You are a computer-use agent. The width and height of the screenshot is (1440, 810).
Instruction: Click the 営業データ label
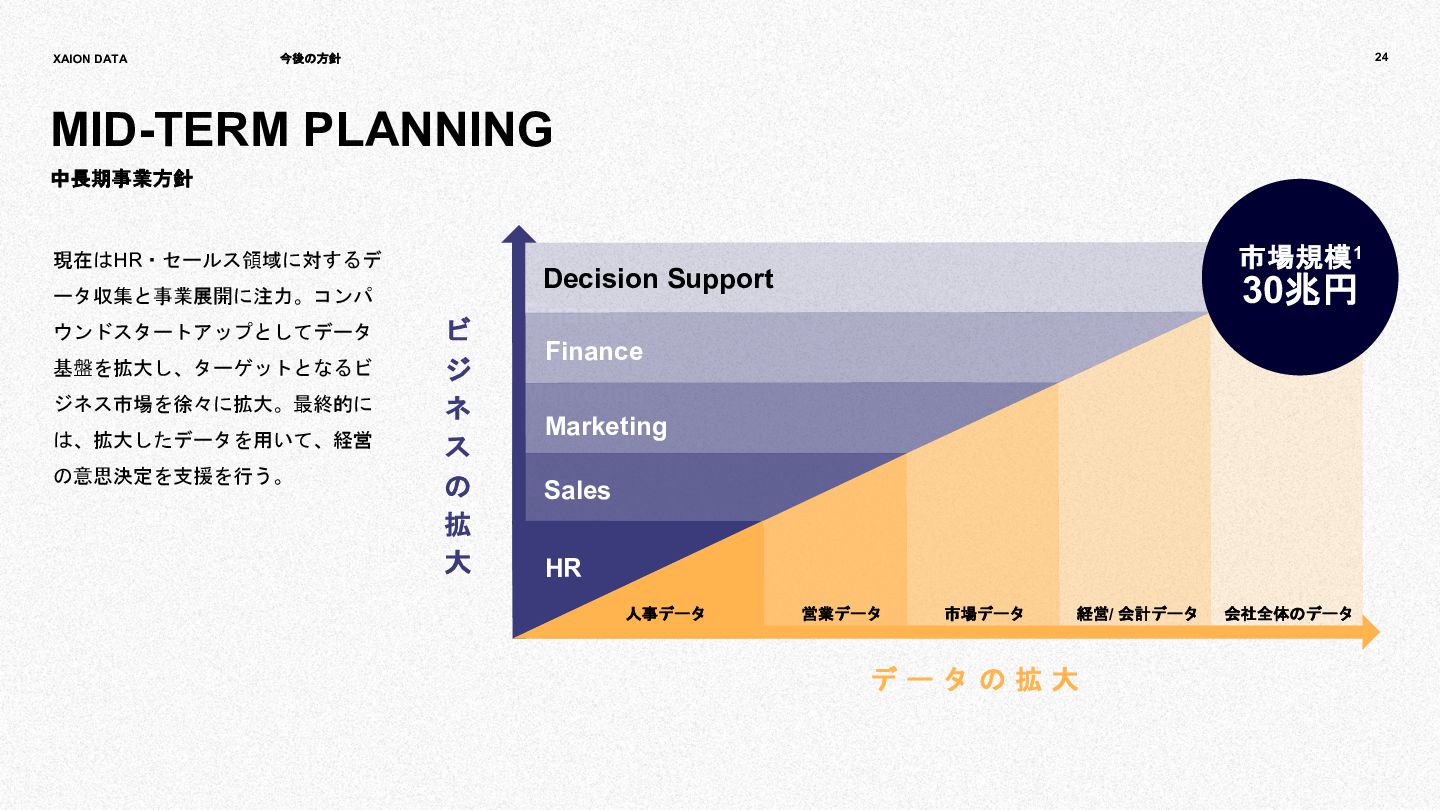841,613
